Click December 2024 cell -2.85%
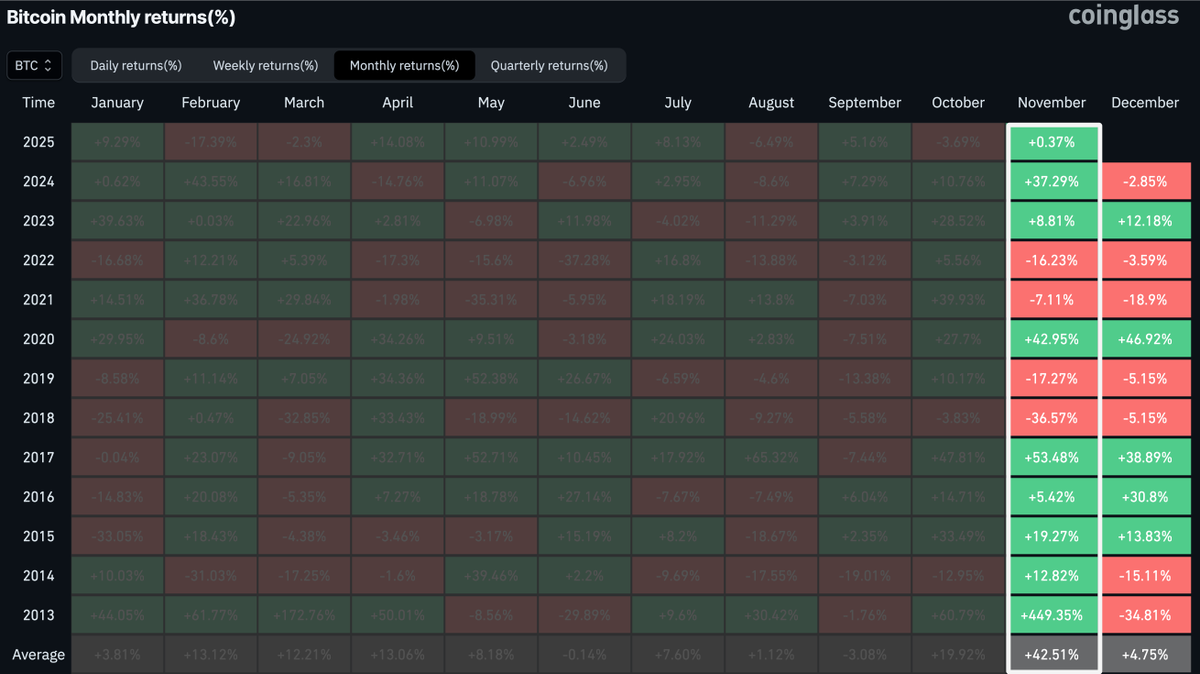The width and height of the screenshot is (1200, 674). (x=1145, y=181)
